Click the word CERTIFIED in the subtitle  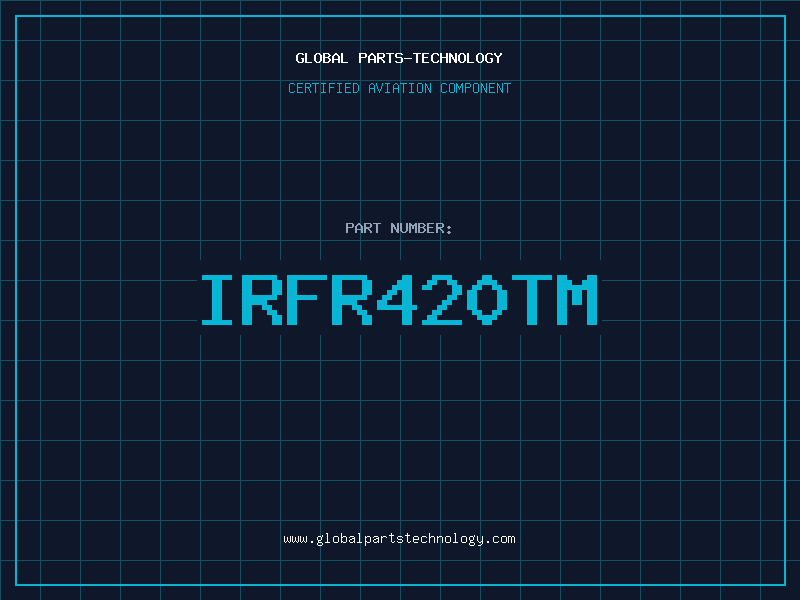point(324,88)
